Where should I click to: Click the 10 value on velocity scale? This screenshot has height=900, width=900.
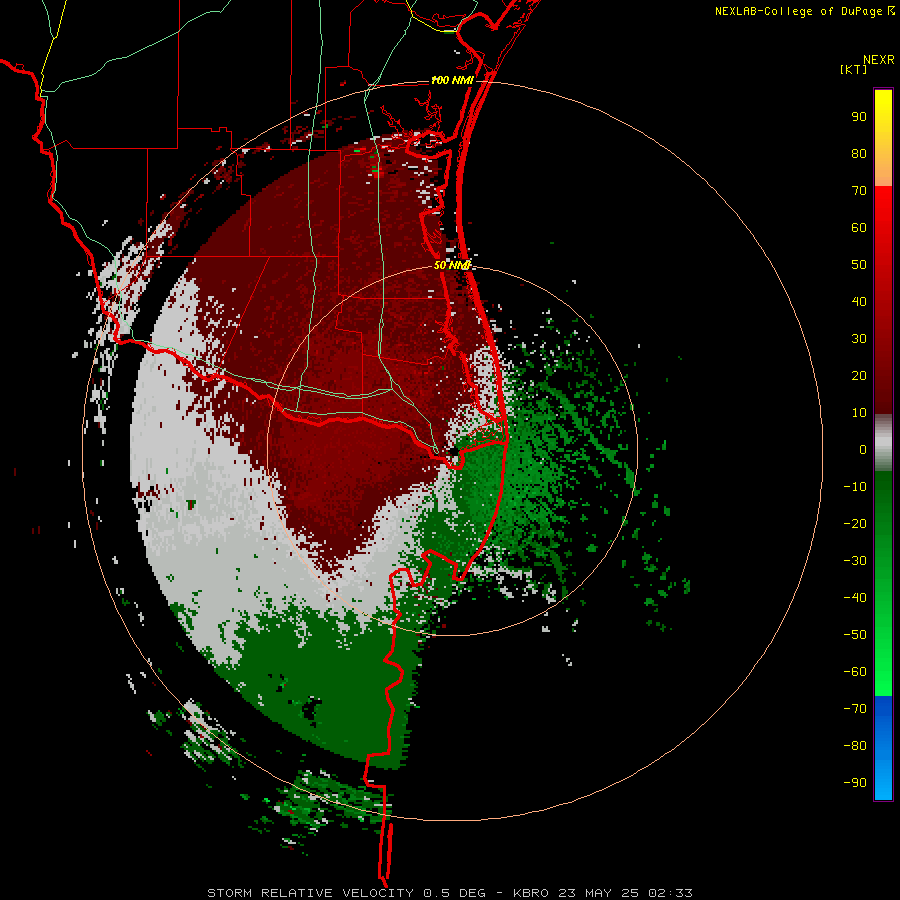pos(859,413)
